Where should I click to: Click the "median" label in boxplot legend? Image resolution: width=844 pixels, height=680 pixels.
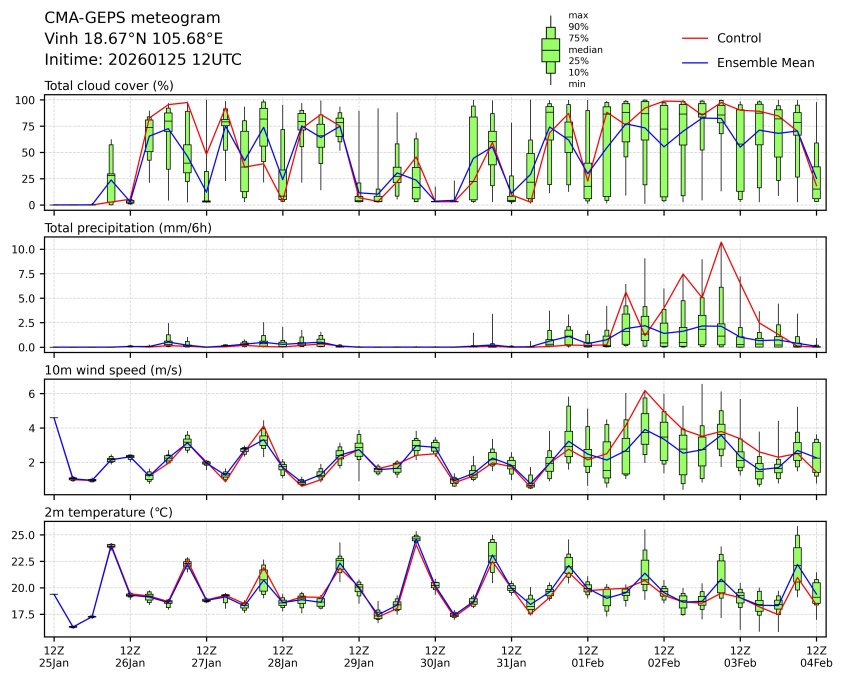(x=585, y=49)
